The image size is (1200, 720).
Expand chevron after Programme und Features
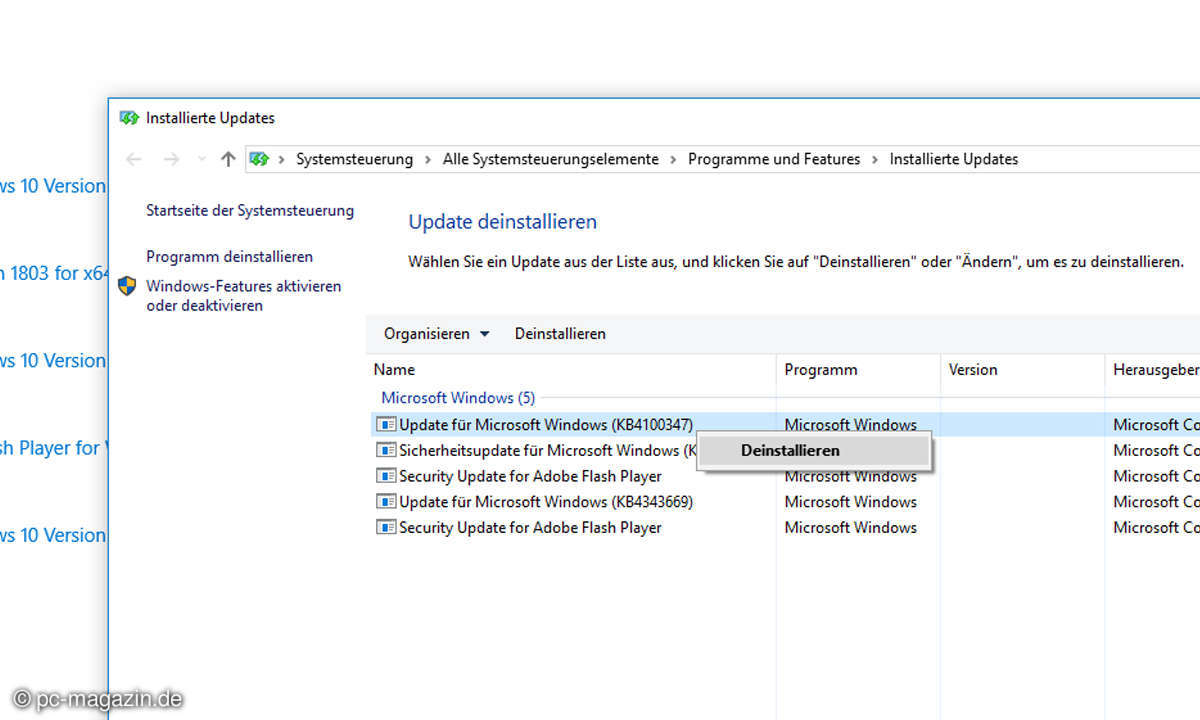(875, 159)
